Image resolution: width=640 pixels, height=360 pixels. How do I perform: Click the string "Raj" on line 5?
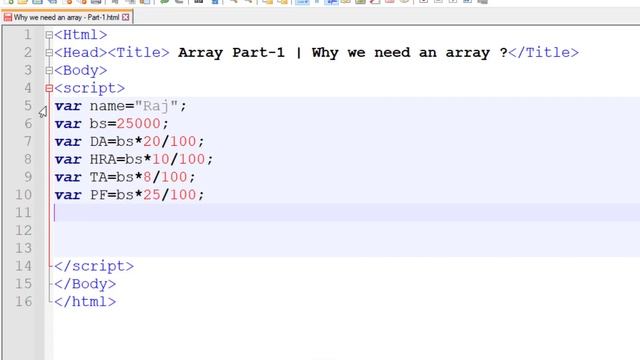(x=156, y=106)
